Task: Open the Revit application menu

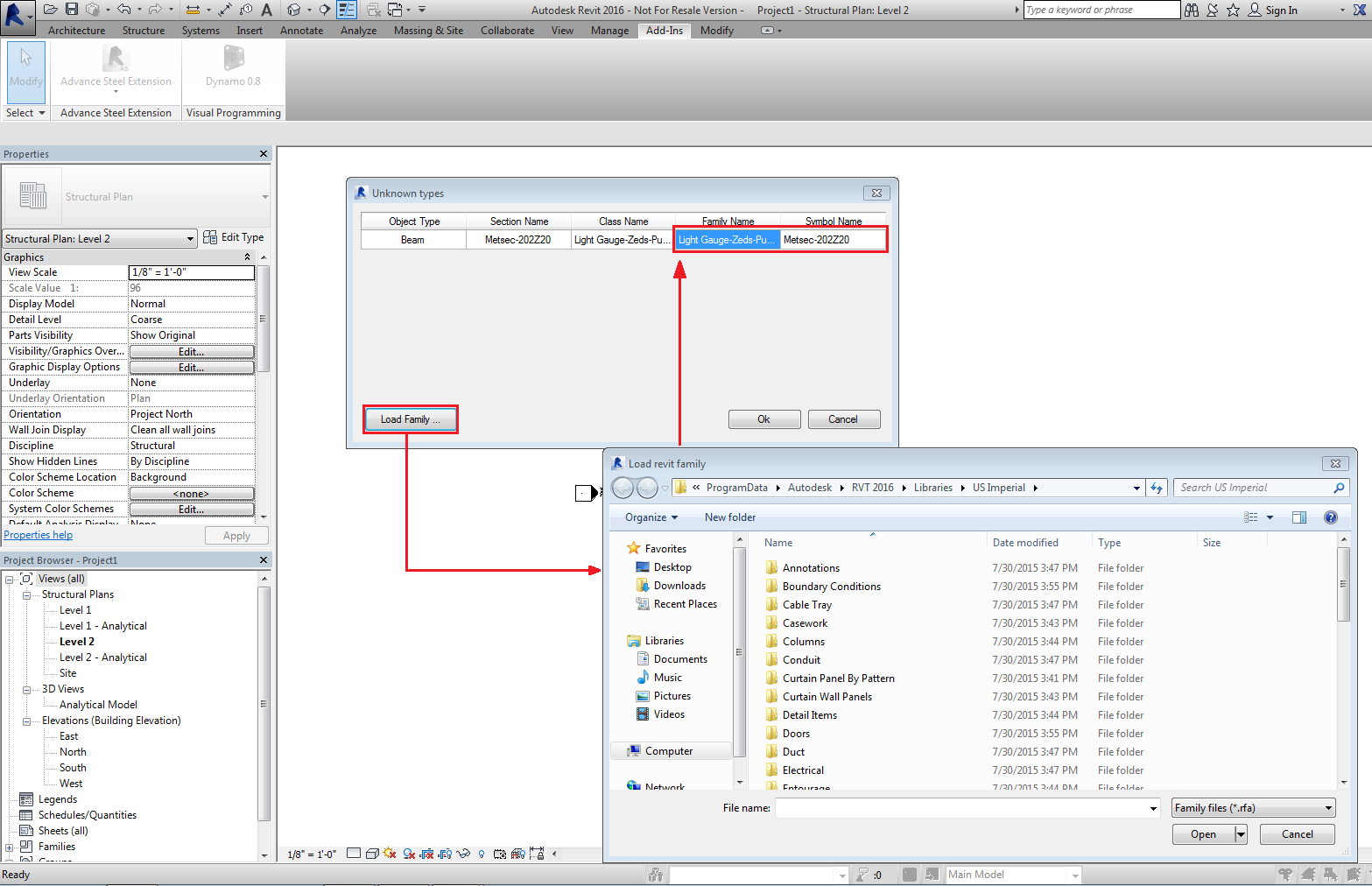Action: click(16, 16)
